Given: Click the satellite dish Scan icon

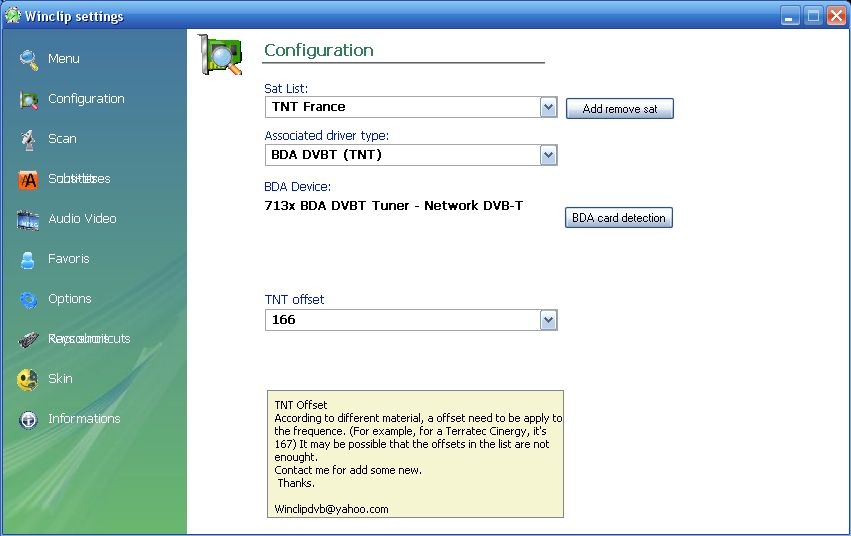Looking at the screenshot, I should 29,139.
